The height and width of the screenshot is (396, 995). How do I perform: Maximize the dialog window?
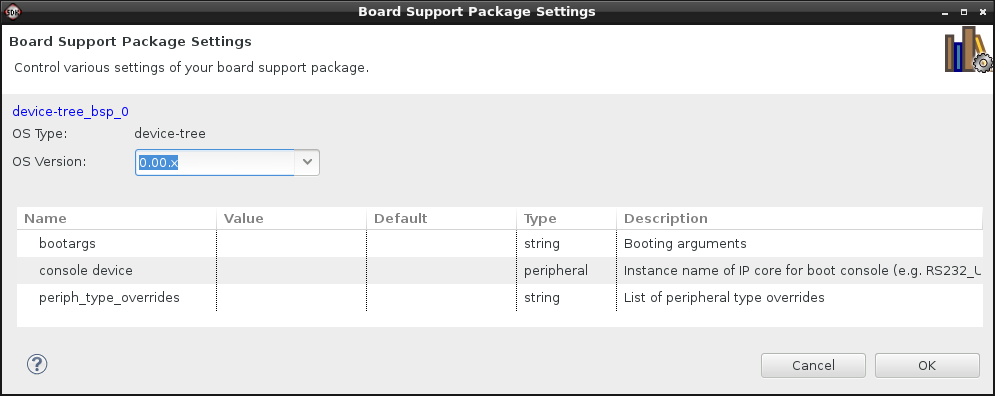(x=964, y=12)
